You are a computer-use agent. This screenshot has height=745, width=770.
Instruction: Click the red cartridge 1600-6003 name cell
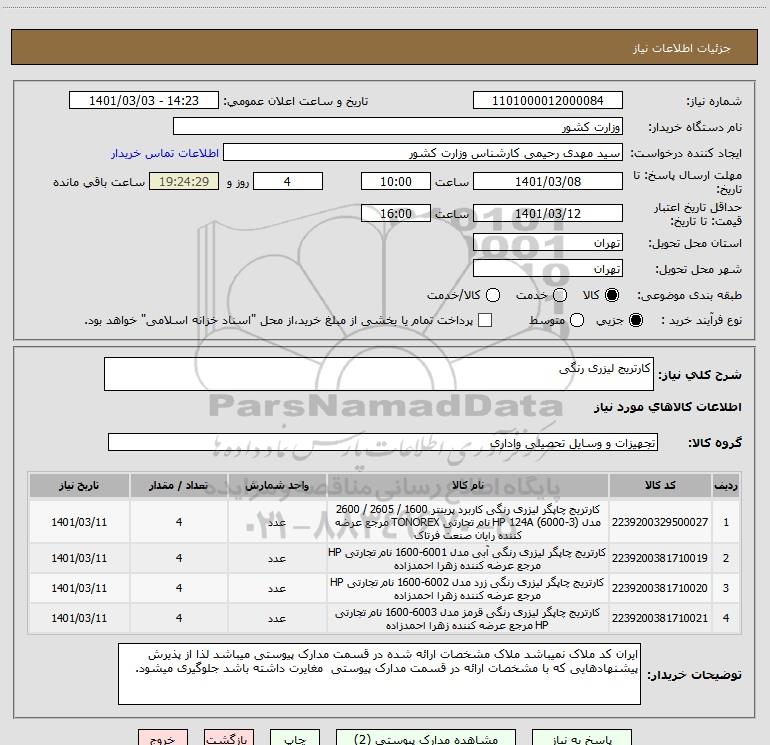point(468,618)
